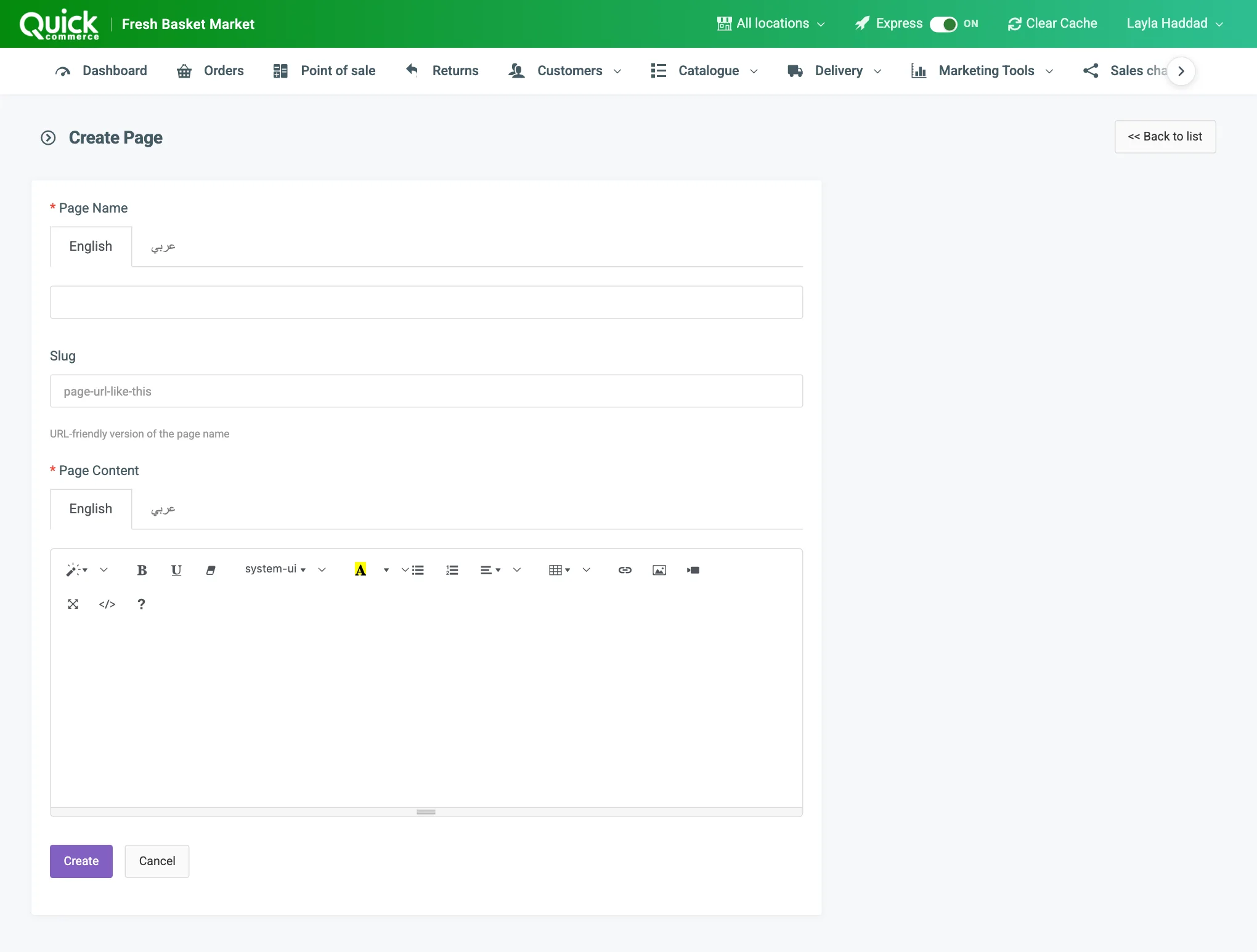Insert an unordered bullet list

[x=418, y=570]
